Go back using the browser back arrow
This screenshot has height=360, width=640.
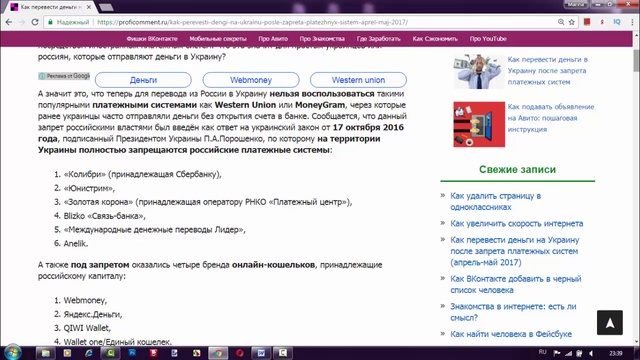tap(9, 22)
